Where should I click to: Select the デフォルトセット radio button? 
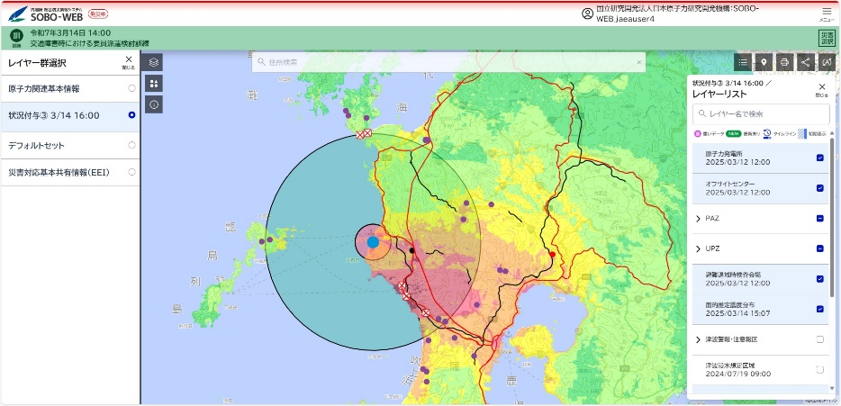pos(132,145)
